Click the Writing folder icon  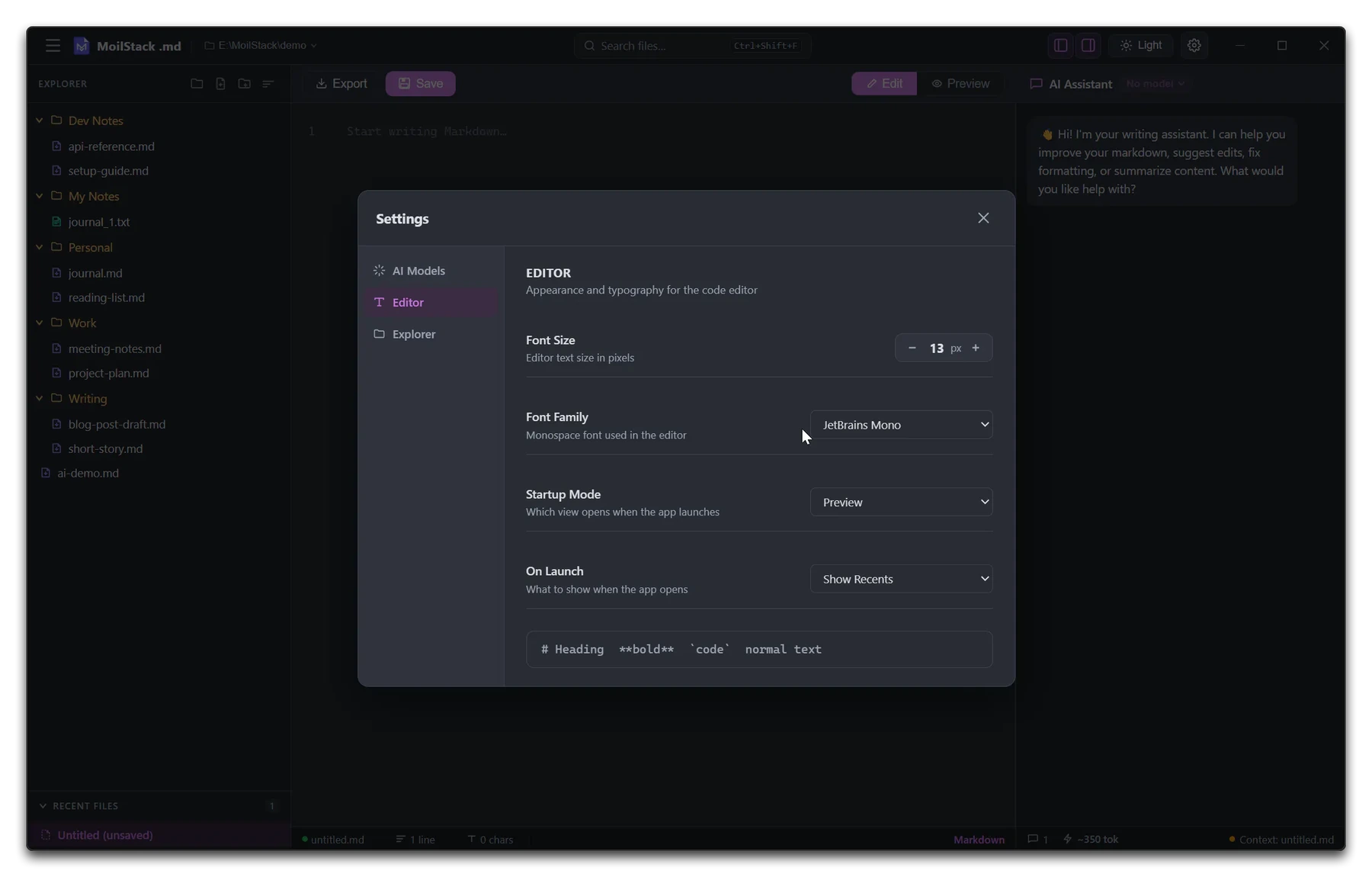click(56, 398)
